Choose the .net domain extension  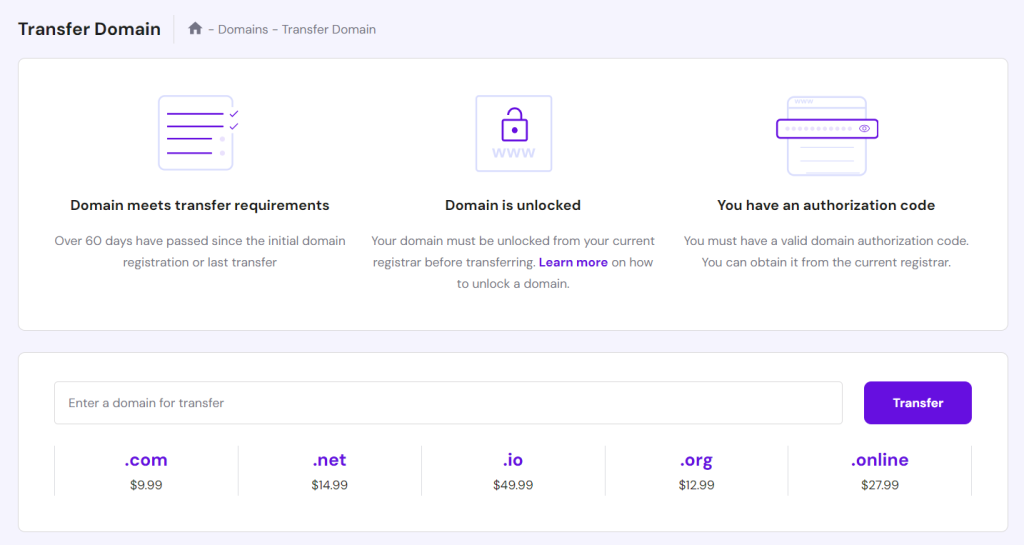pos(329,460)
